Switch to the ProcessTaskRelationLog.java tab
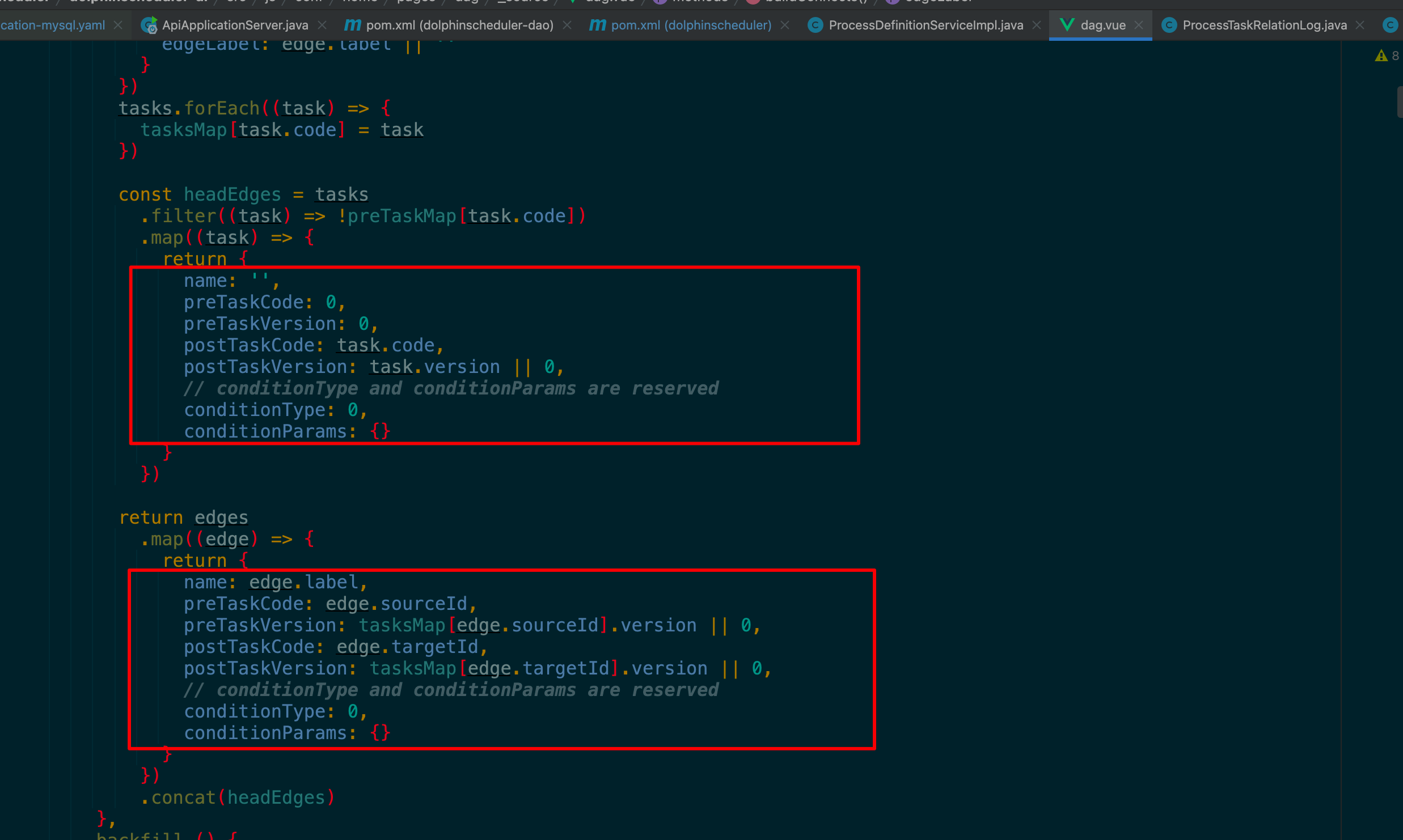 pyautogui.click(x=1264, y=25)
